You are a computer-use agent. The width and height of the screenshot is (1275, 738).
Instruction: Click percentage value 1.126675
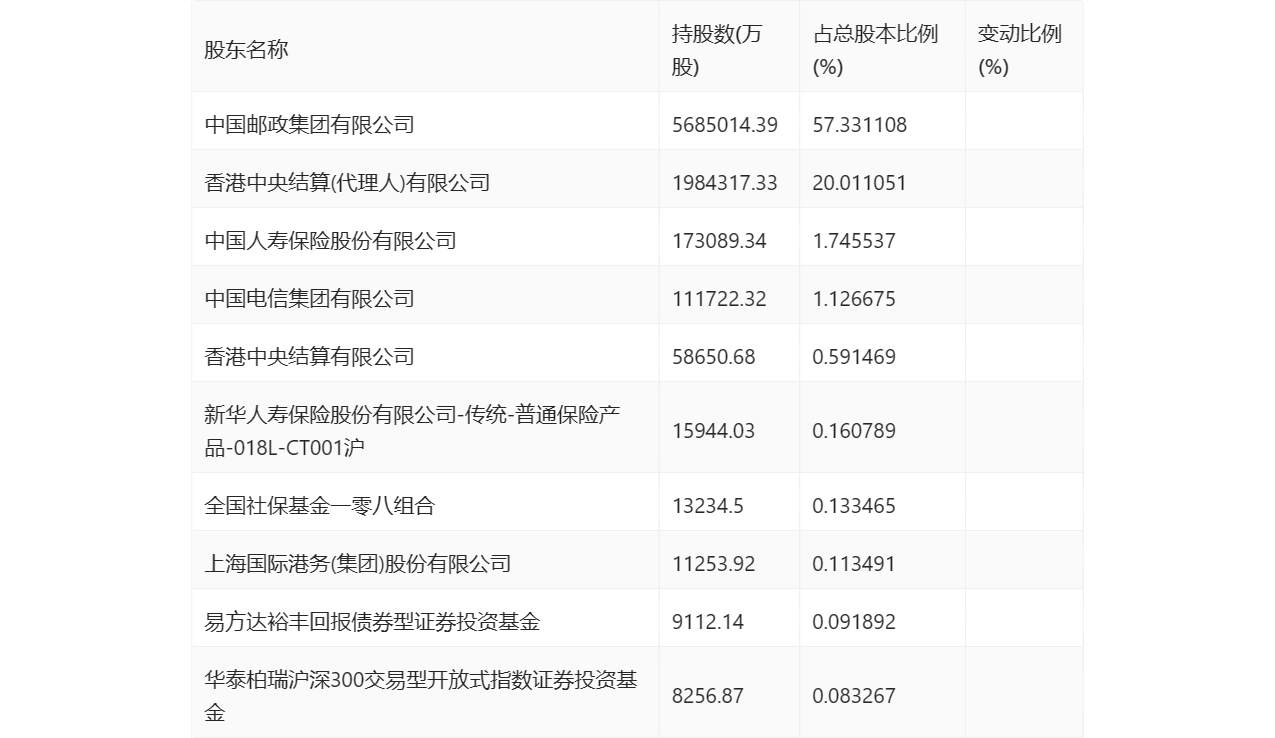pyautogui.click(x=854, y=299)
